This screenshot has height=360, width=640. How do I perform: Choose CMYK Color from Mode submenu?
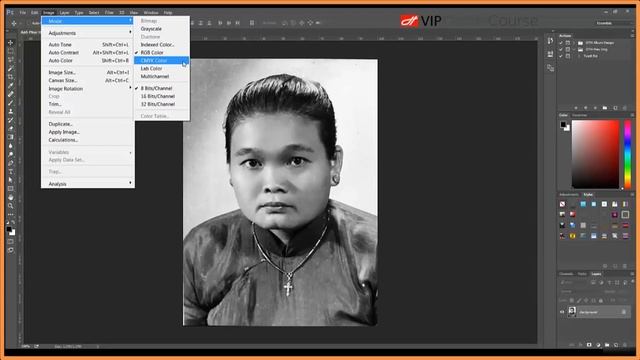pyautogui.click(x=162, y=60)
